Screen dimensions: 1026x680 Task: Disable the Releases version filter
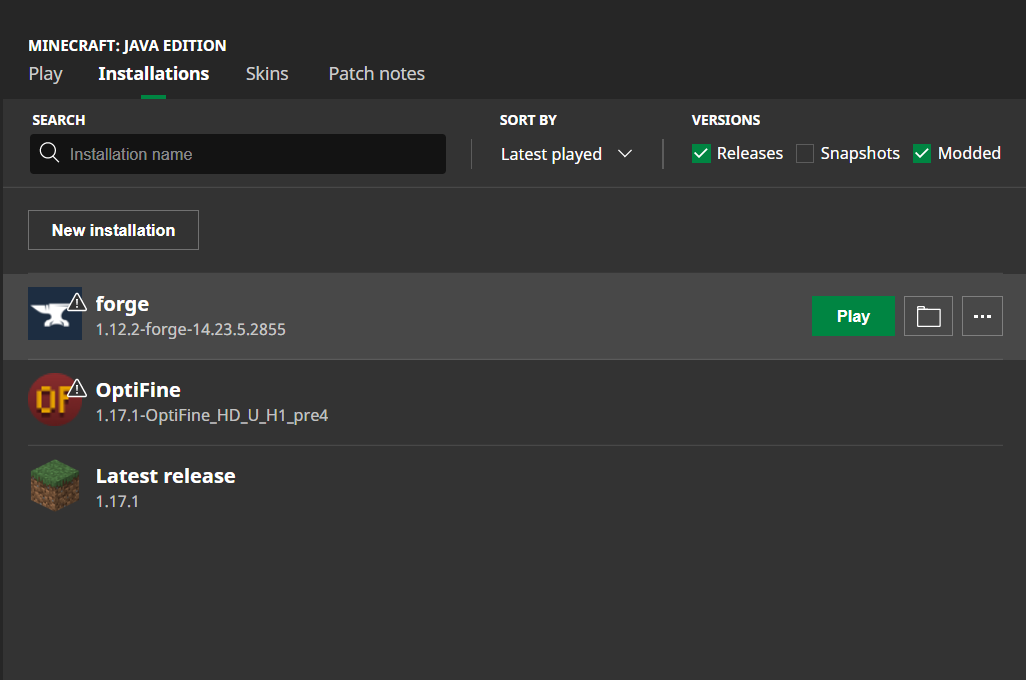point(701,153)
